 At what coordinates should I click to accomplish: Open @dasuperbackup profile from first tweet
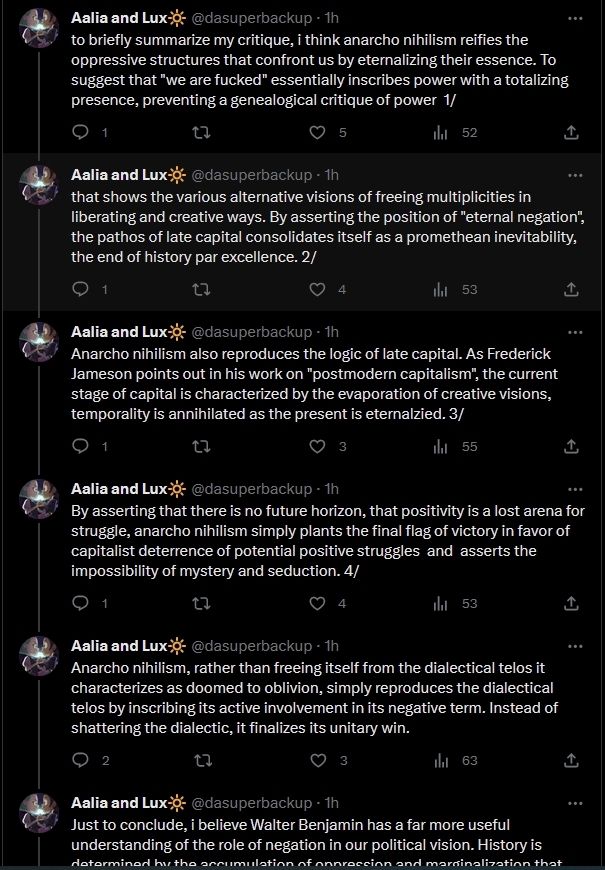(x=252, y=18)
